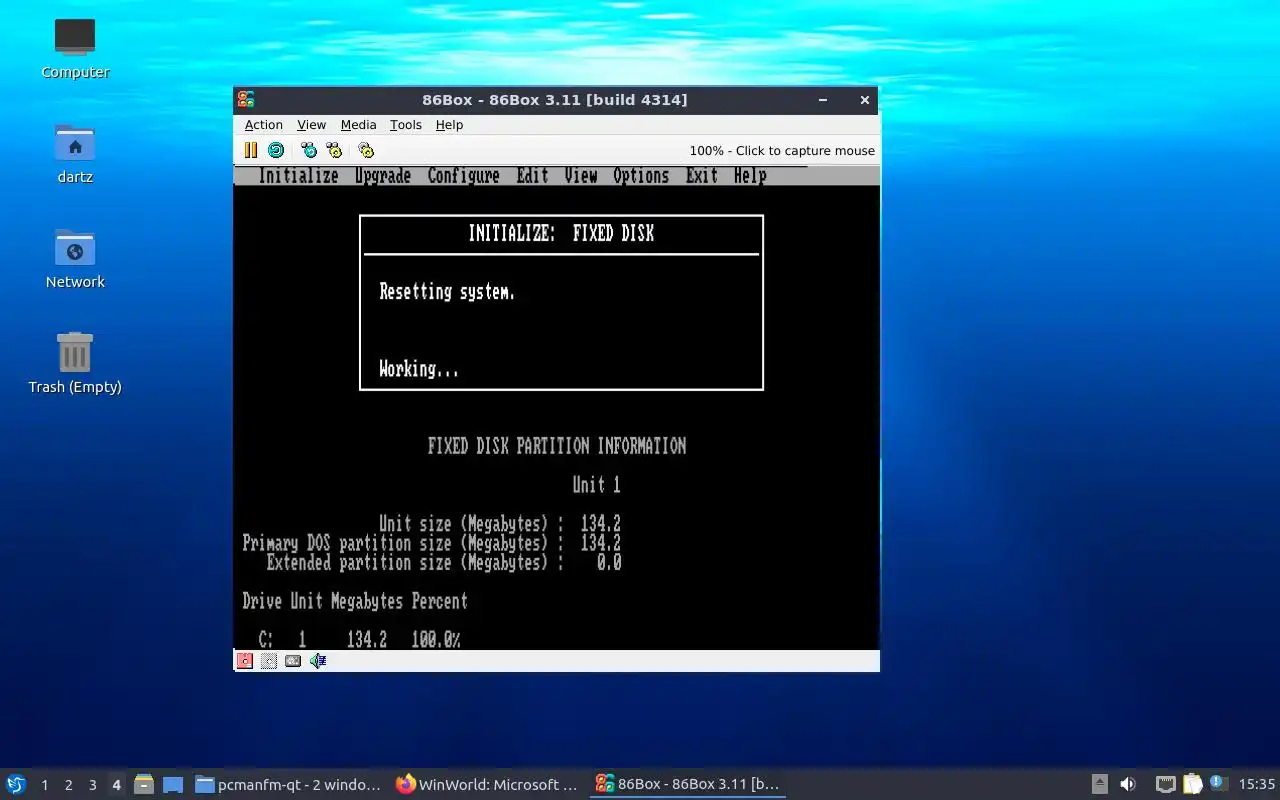1280x800 pixels.
Task: Click the 'Primary DOS partition size' line
Action: (432, 543)
